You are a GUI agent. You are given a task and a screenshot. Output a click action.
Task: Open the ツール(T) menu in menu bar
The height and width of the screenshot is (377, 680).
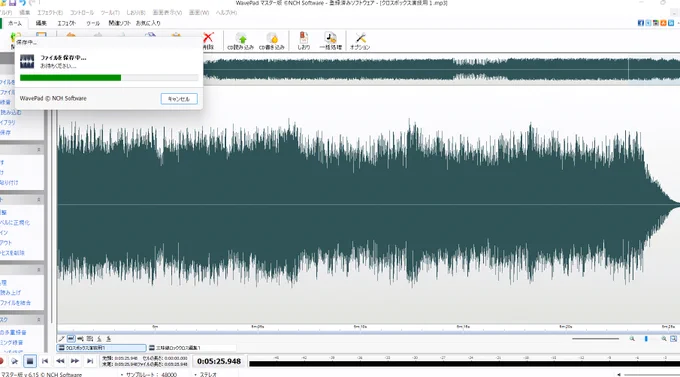click(110, 13)
